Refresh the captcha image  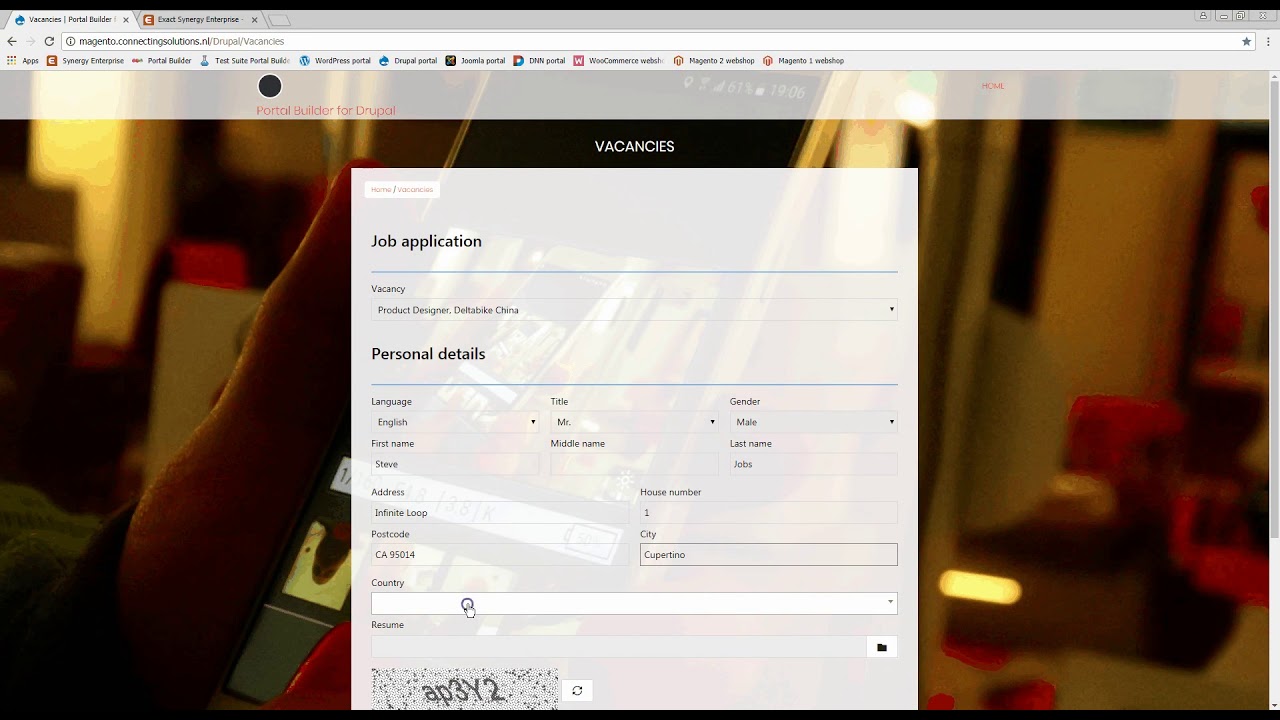[577, 690]
